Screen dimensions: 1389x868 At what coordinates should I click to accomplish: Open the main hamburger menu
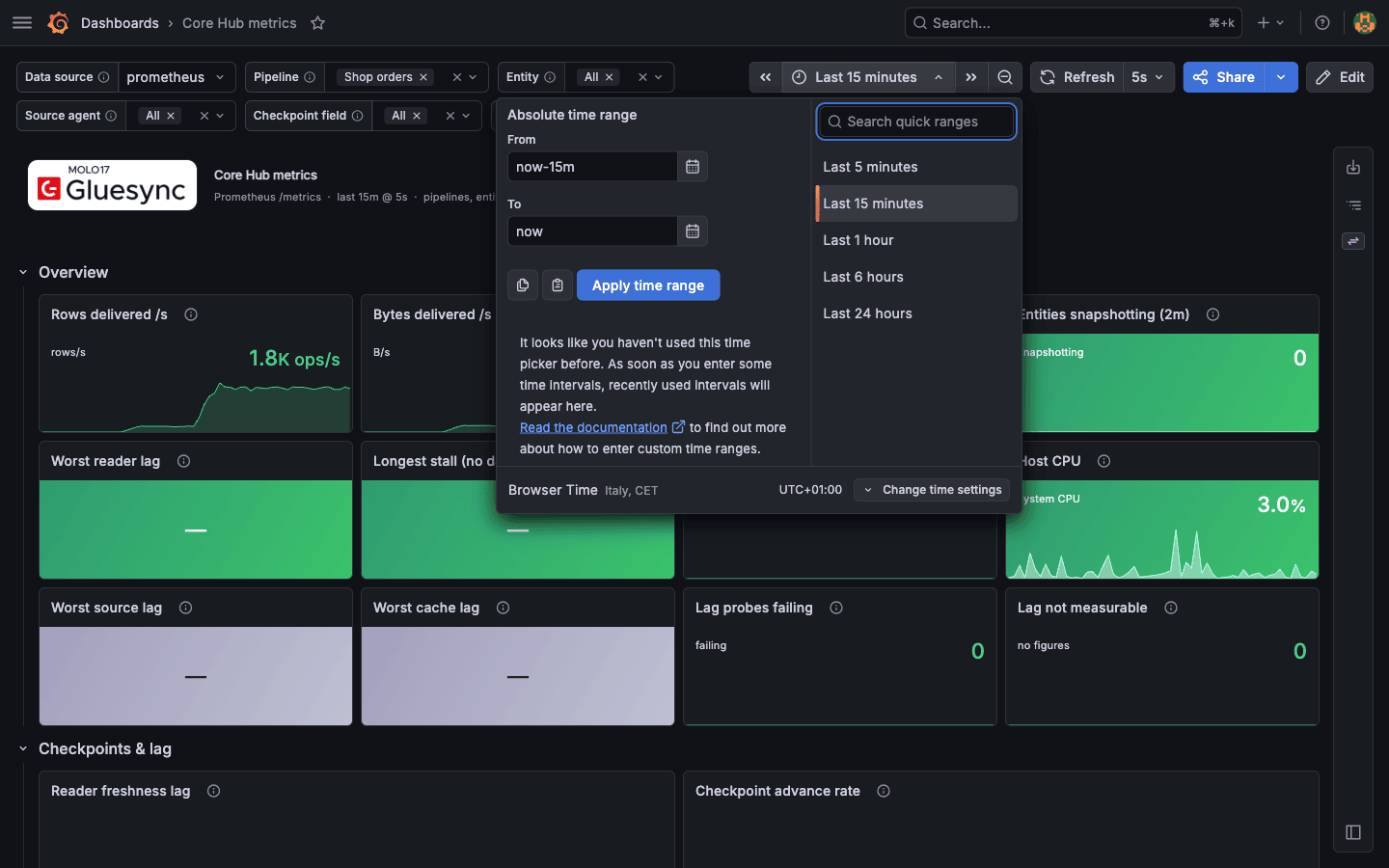(x=22, y=23)
